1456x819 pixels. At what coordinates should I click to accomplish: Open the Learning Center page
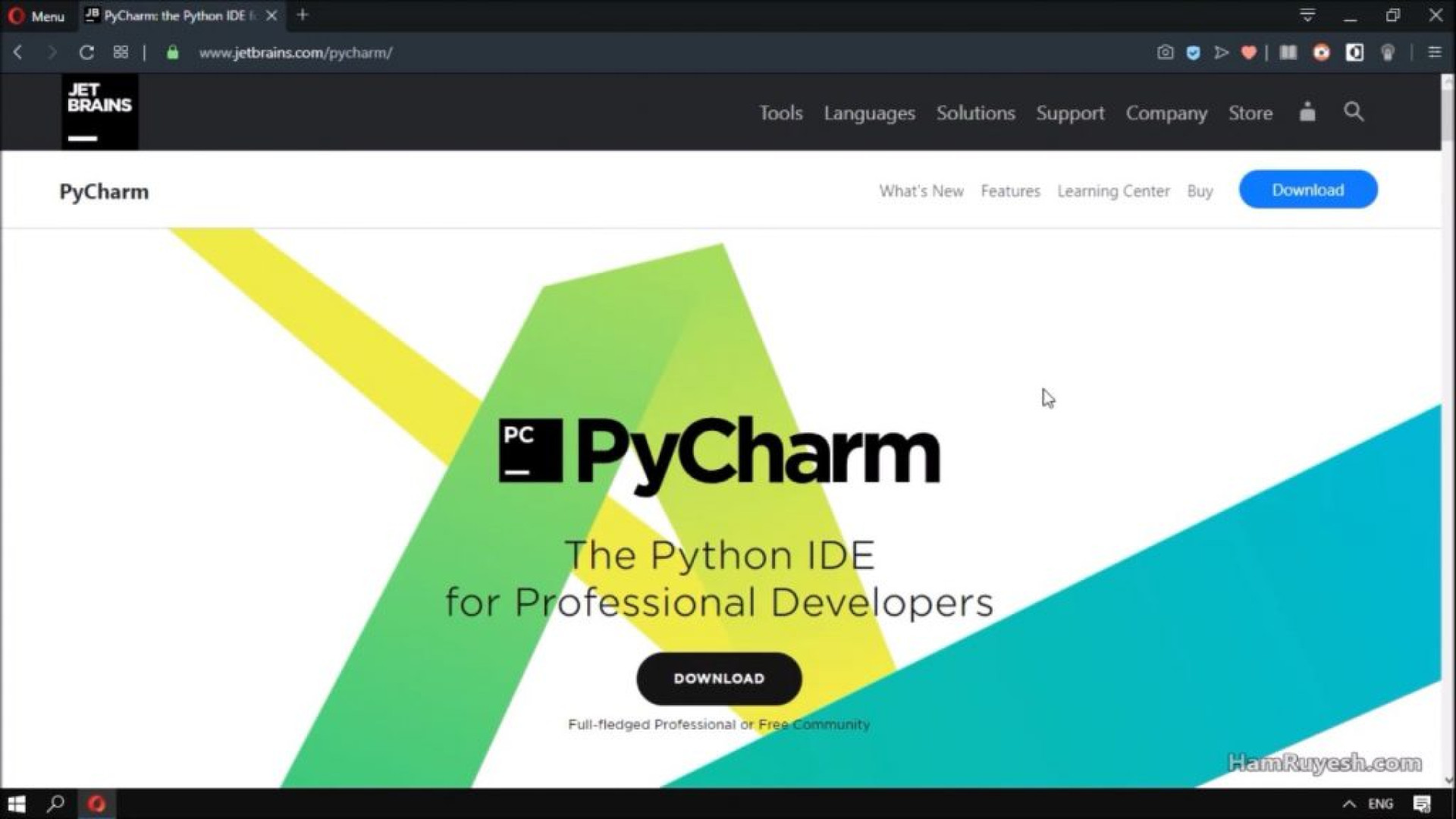click(1113, 191)
